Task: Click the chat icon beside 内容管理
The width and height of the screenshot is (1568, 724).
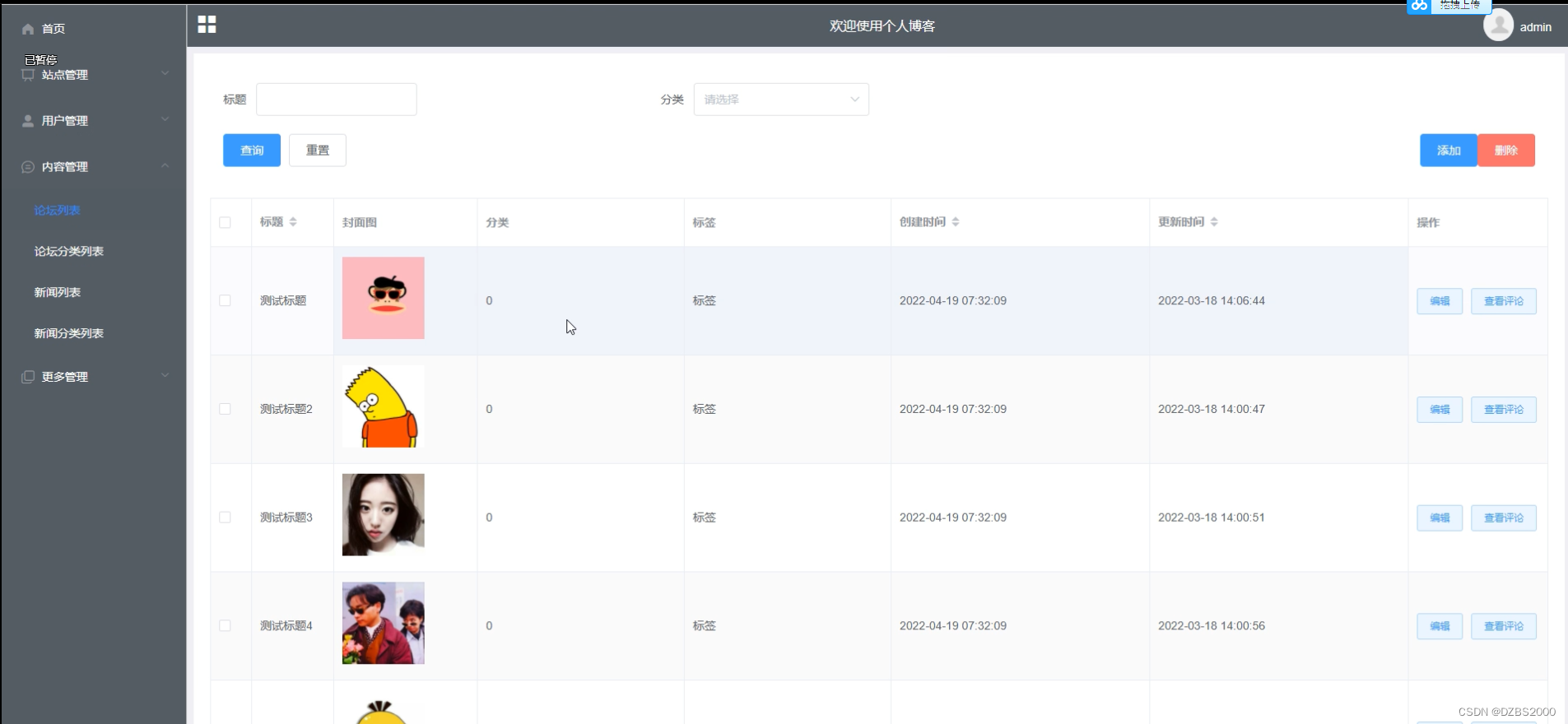Action: pyautogui.click(x=28, y=167)
